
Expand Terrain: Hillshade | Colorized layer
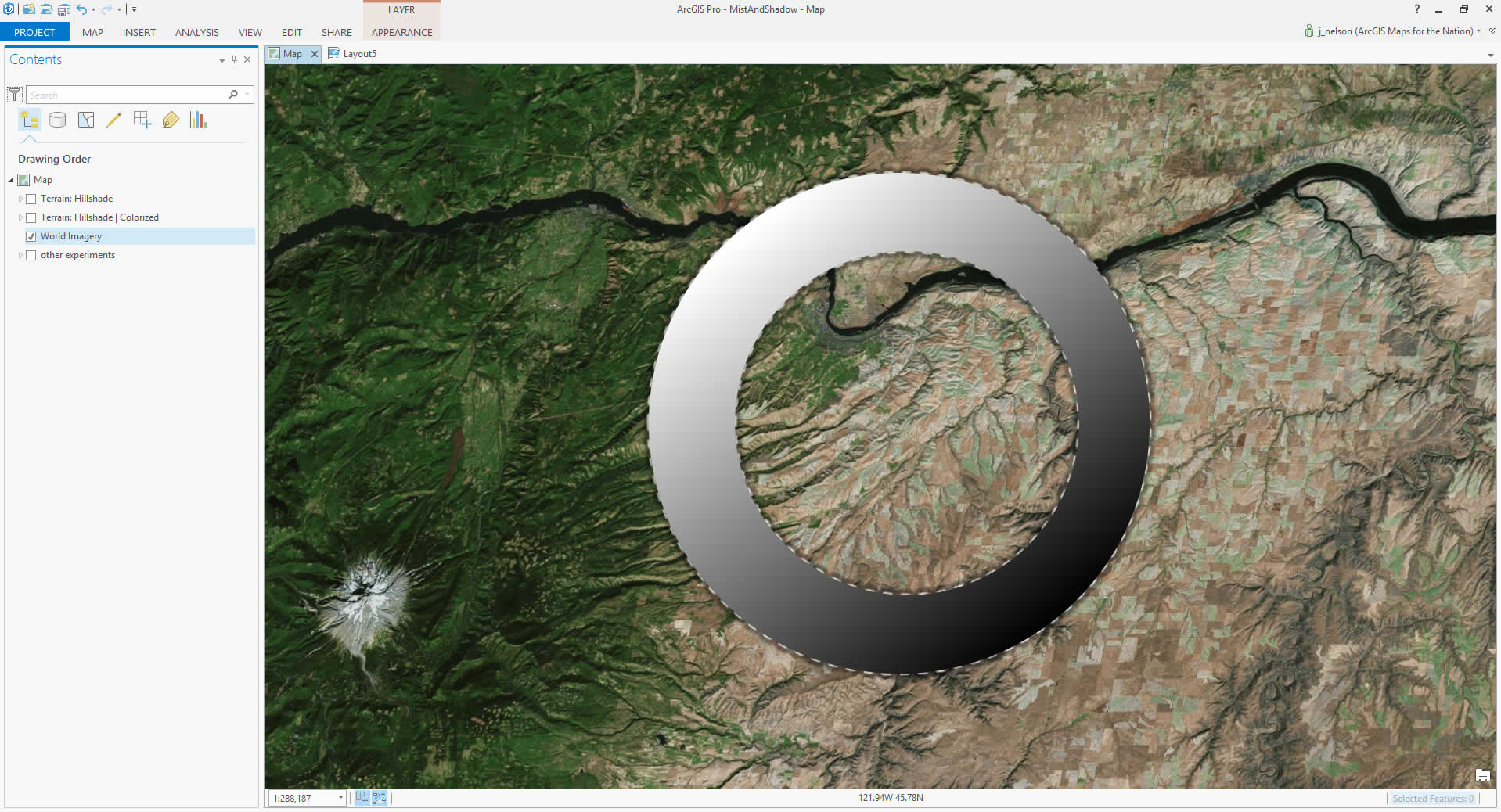click(20, 217)
